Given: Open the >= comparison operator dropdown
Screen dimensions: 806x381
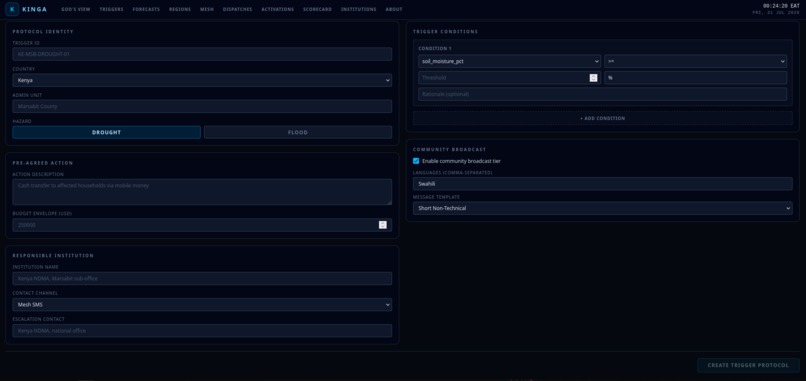Looking at the screenshot, I should pyautogui.click(x=695, y=61).
